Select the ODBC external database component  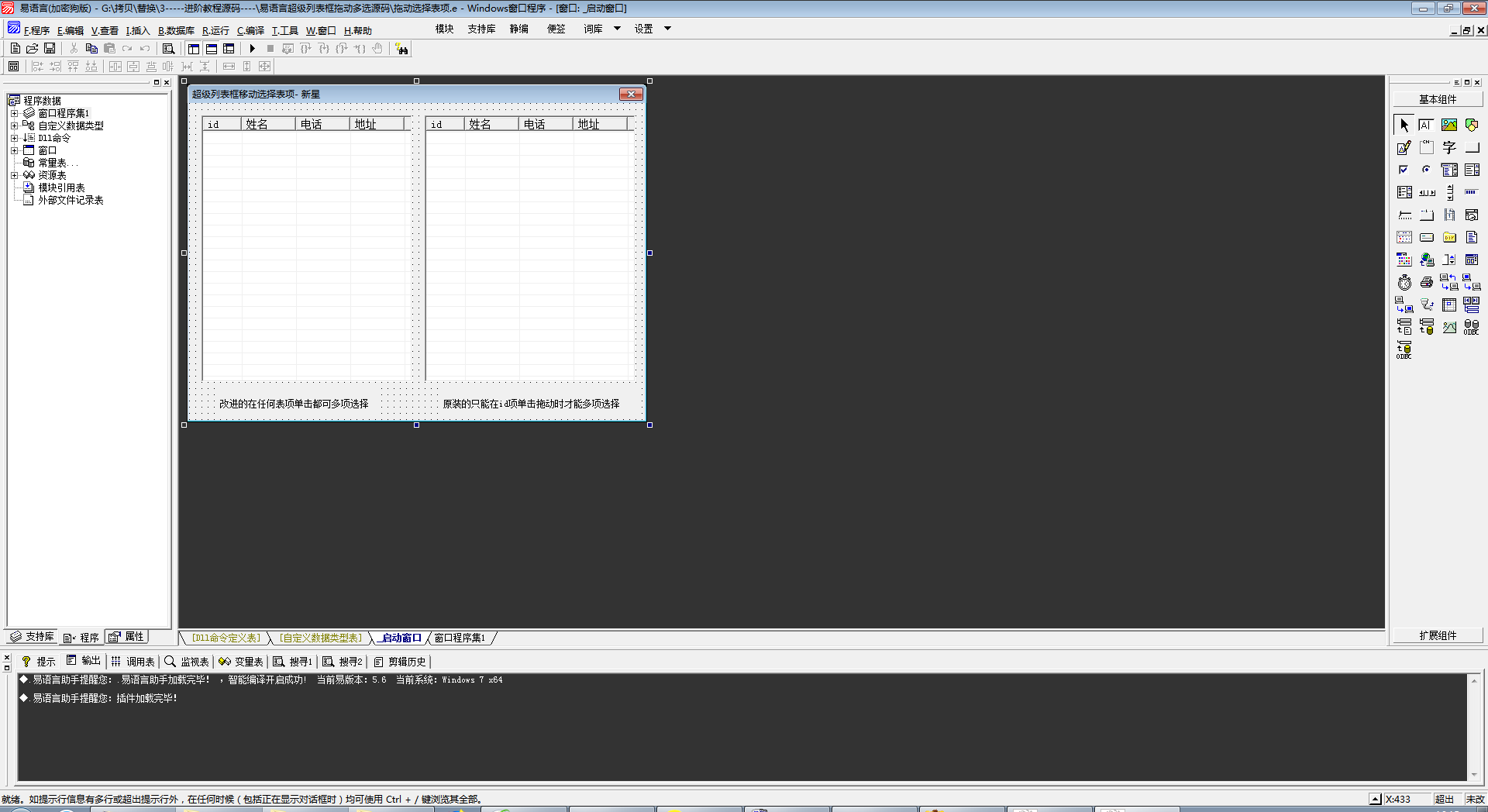pos(1472,327)
